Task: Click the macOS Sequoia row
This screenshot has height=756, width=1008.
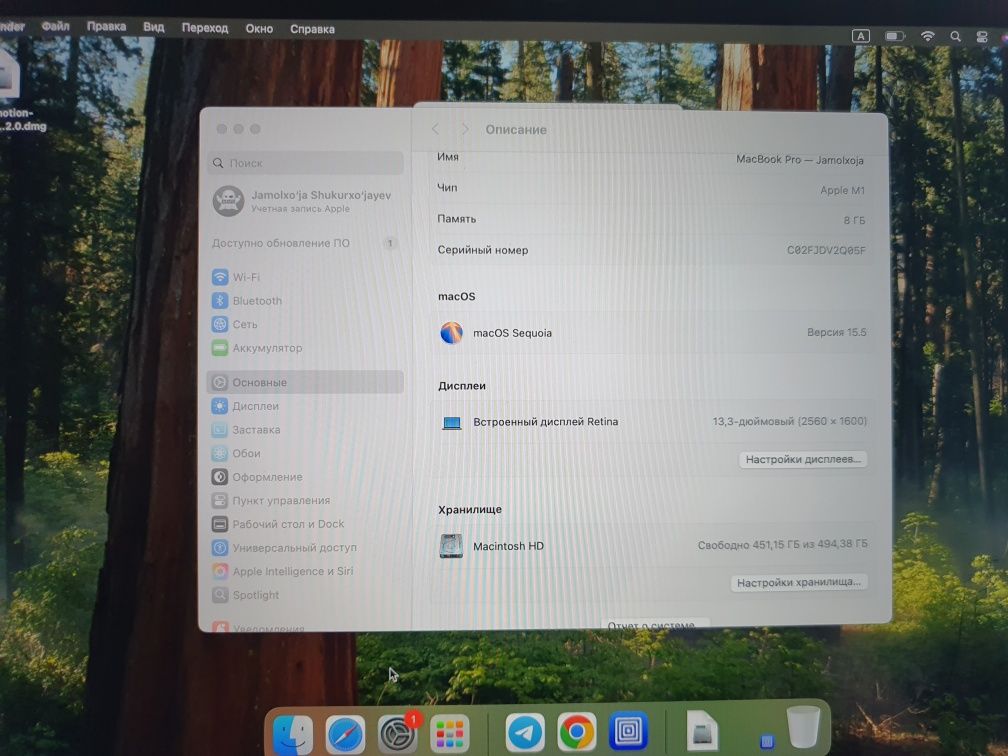Action: [651, 332]
